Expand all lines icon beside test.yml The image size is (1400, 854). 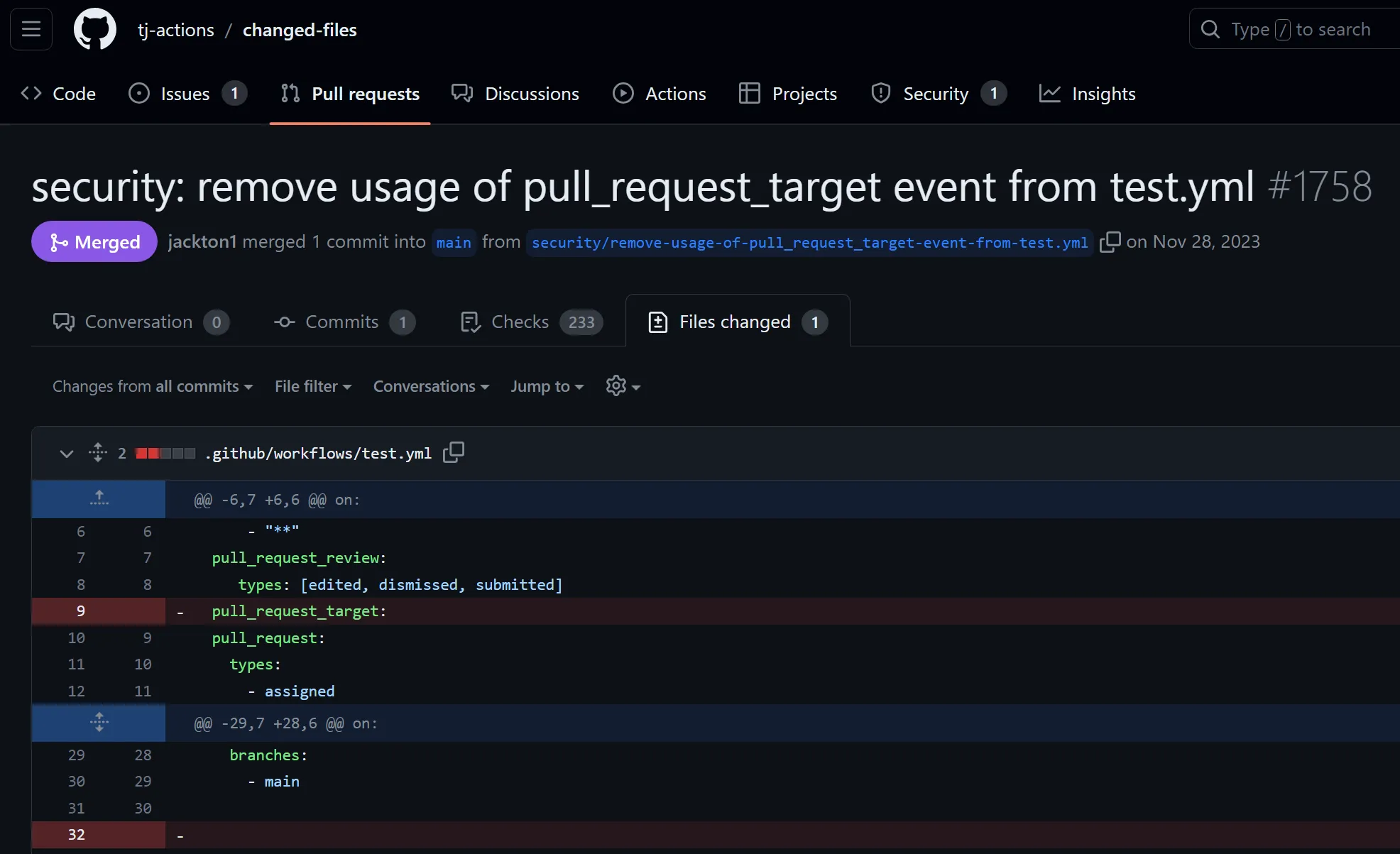click(x=98, y=453)
